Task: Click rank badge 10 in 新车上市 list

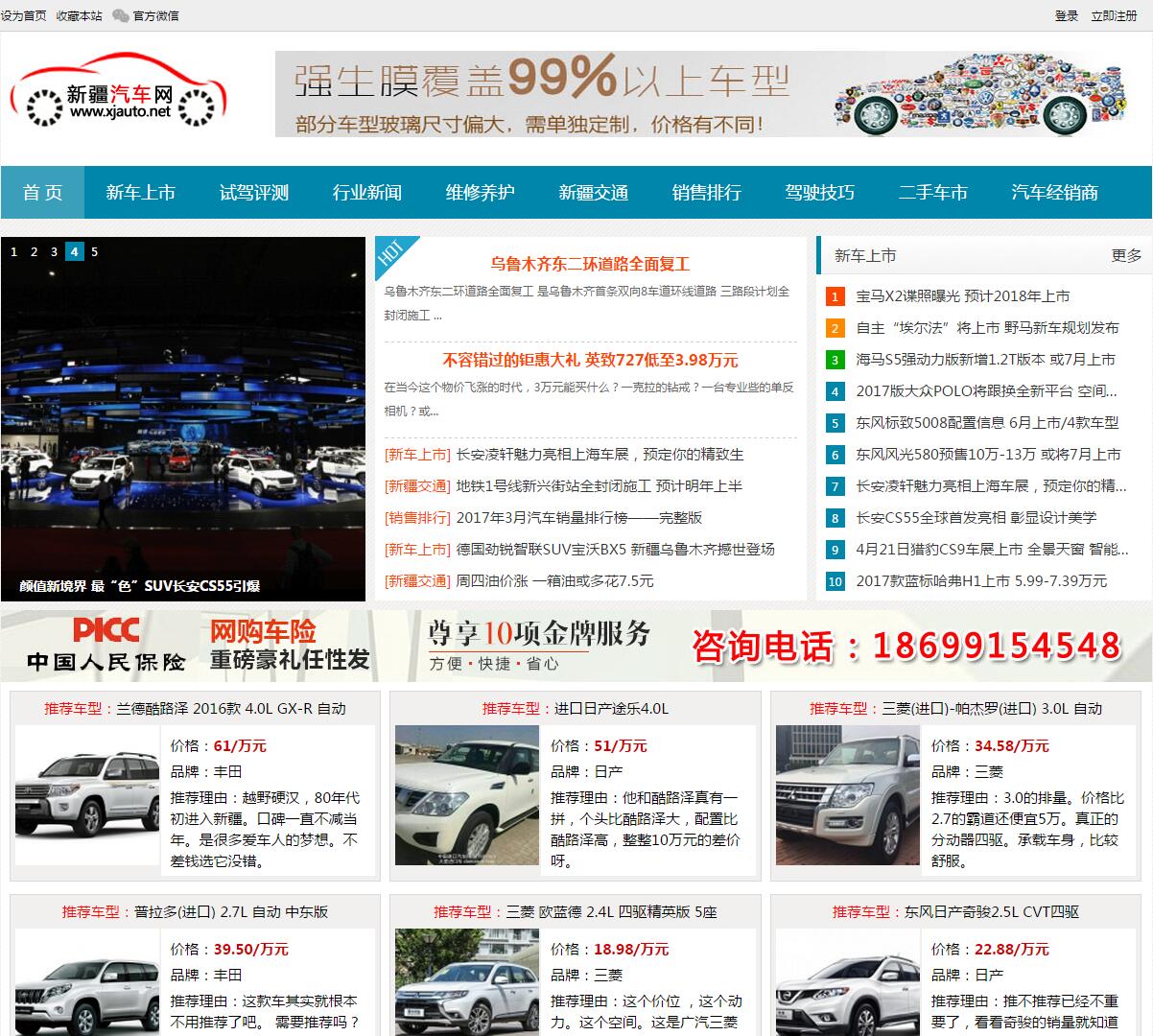Action: coord(835,581)
